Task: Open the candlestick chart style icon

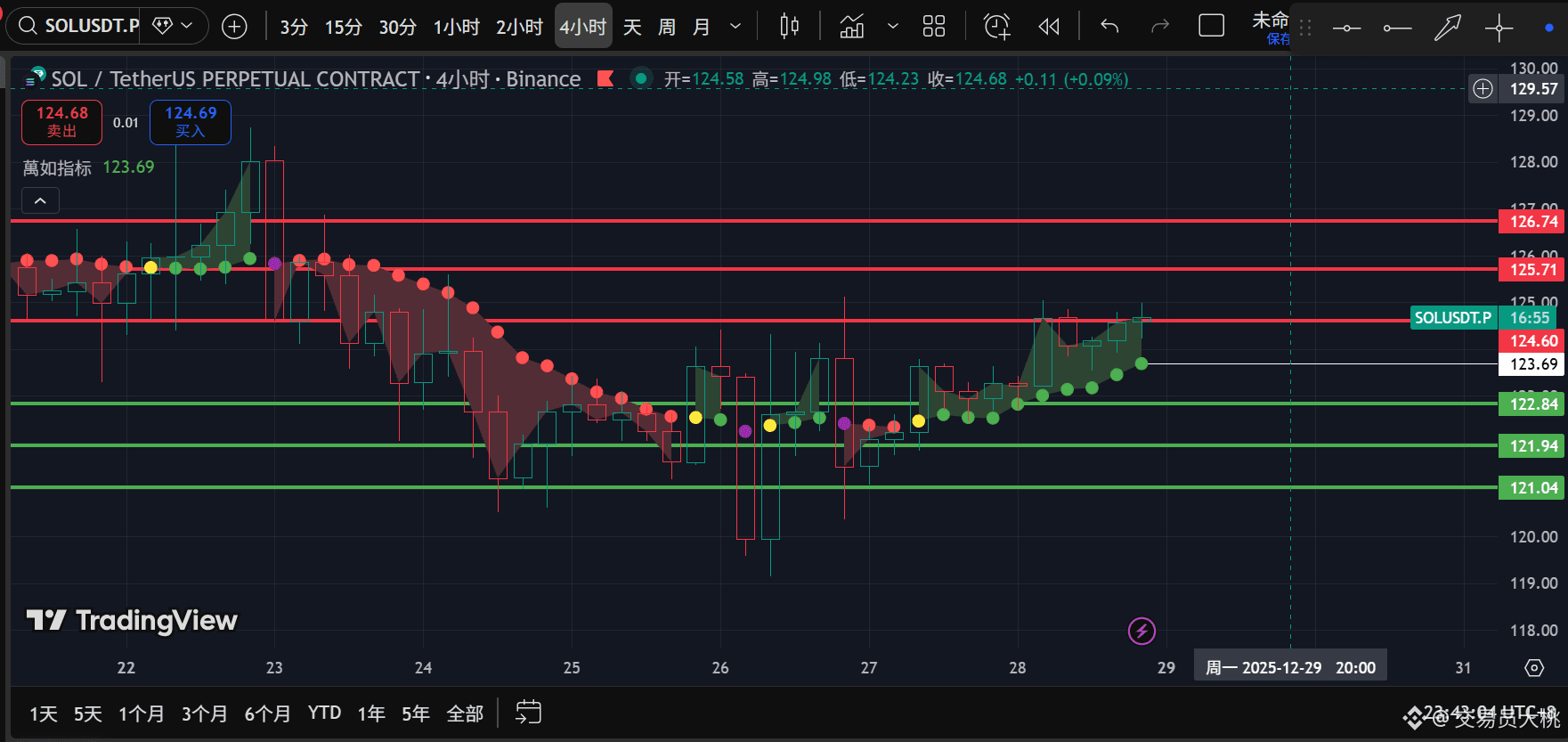Action: click(789, 27)
